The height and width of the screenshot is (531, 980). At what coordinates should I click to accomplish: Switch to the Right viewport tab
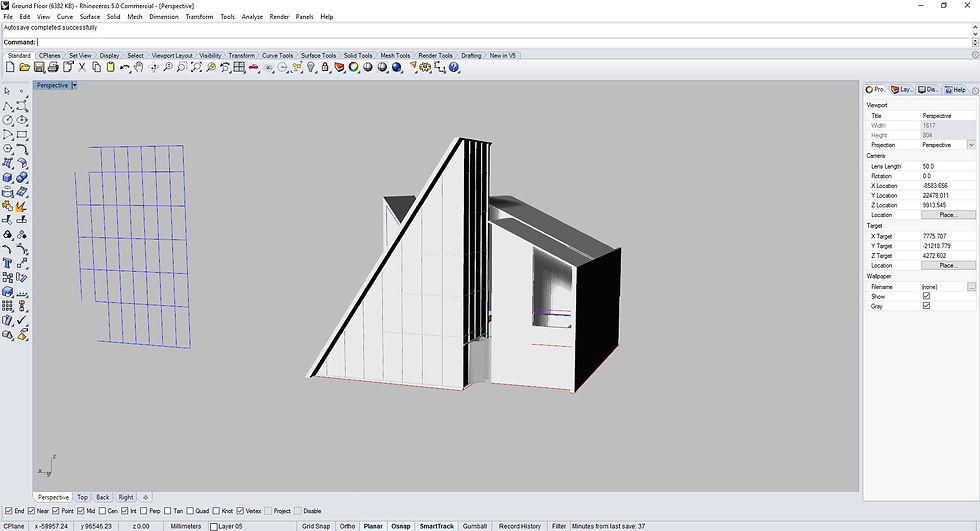point(126,497)
